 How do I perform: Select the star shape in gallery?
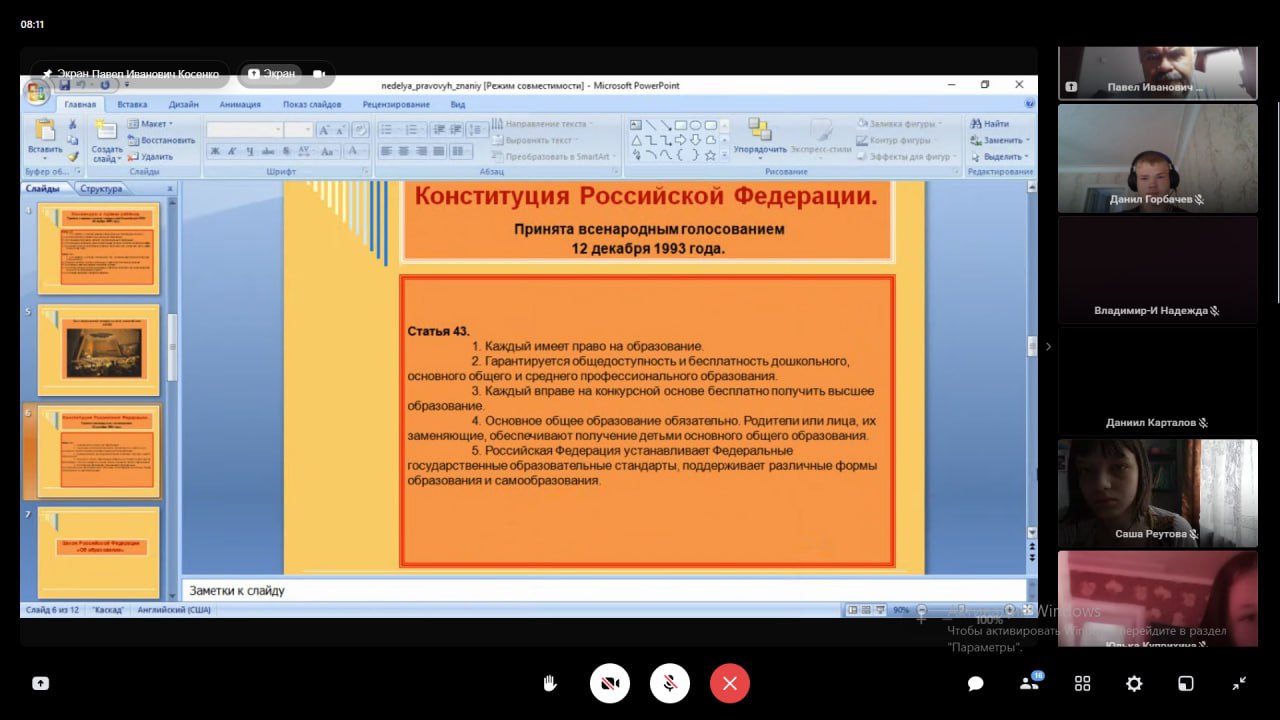pyautogui.click(x=710, y=155)
